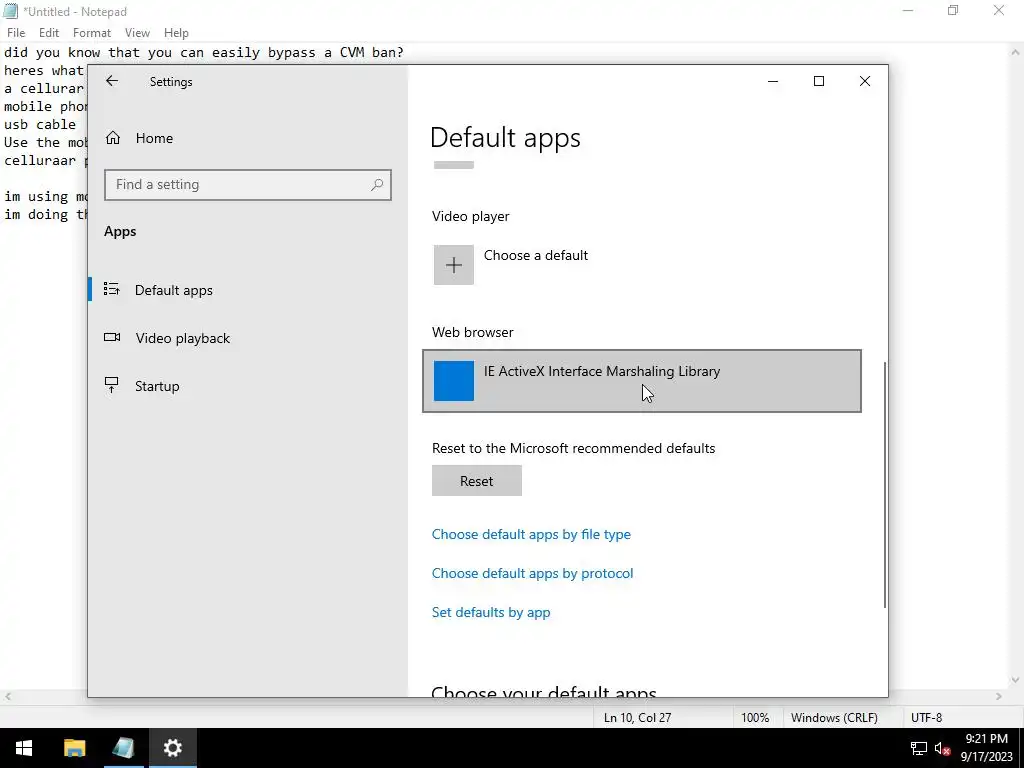Click the Apps section heading
The width and height of the screenshot is (1024, 768).
point(120,231)
